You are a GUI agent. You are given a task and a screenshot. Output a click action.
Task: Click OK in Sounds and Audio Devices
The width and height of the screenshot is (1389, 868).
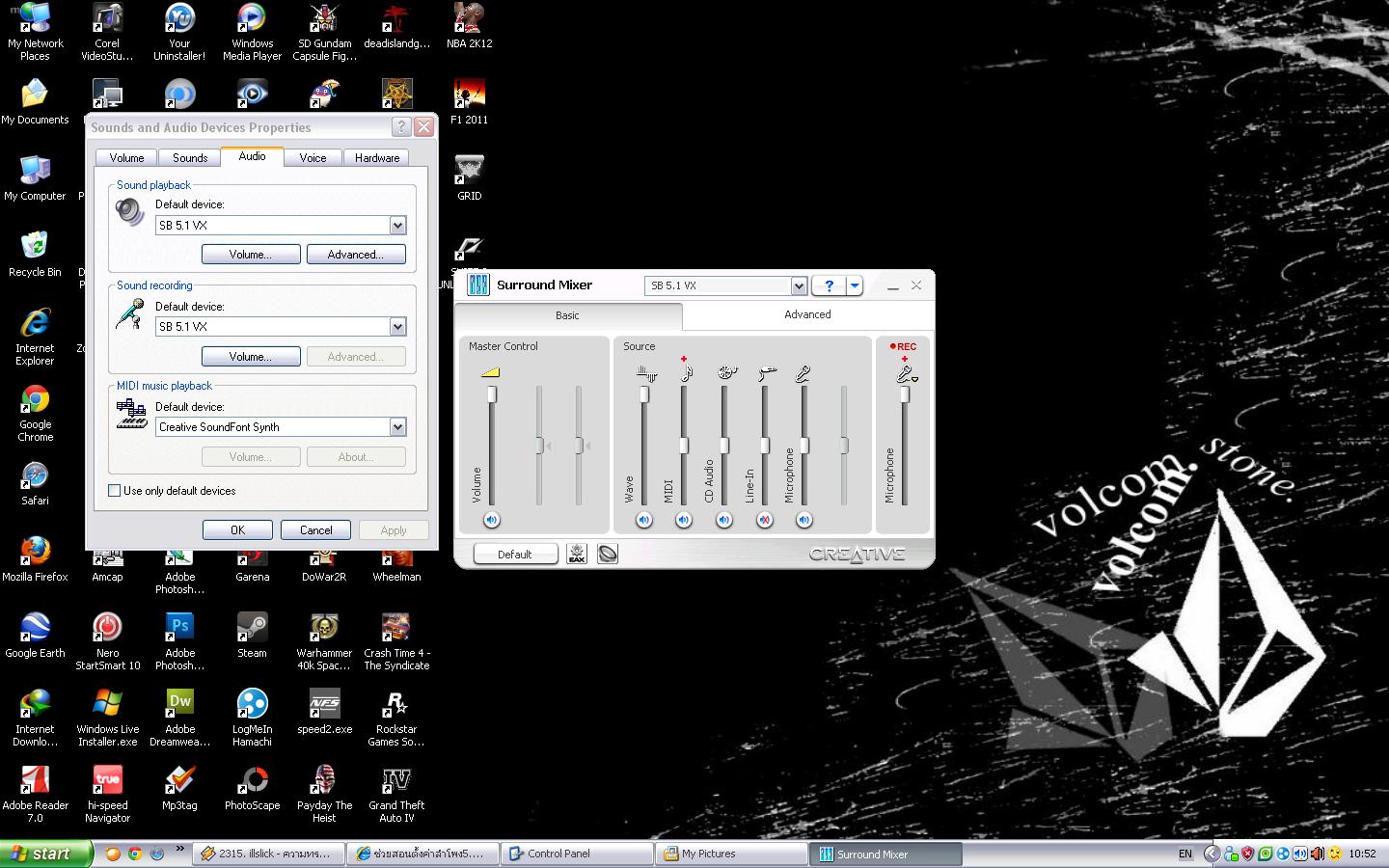(x=237, y=530)
